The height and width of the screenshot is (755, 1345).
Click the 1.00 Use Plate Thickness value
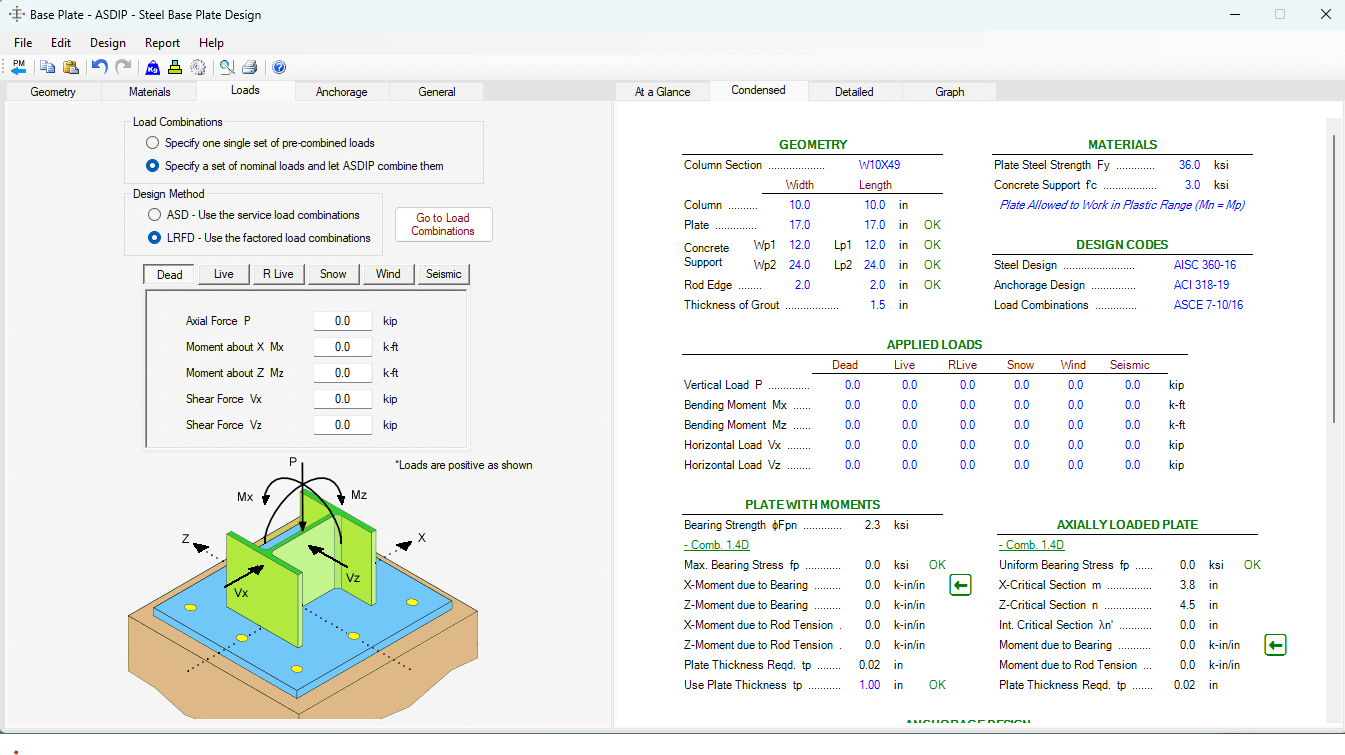click(x=870, y=685)
